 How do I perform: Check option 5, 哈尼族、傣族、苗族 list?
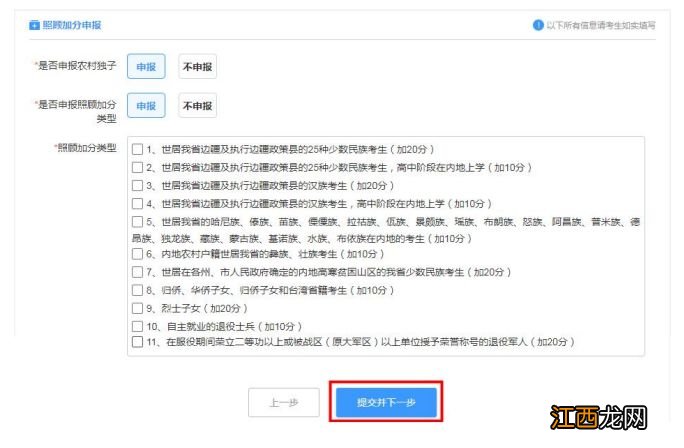(x=137, y=222)
